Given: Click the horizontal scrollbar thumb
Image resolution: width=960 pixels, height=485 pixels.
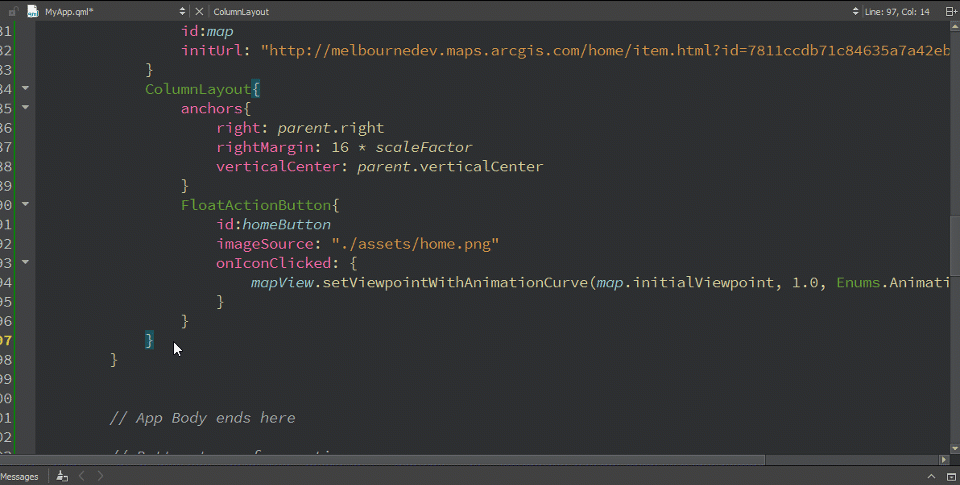Looking at the screenshot, I should pos(383,459).
